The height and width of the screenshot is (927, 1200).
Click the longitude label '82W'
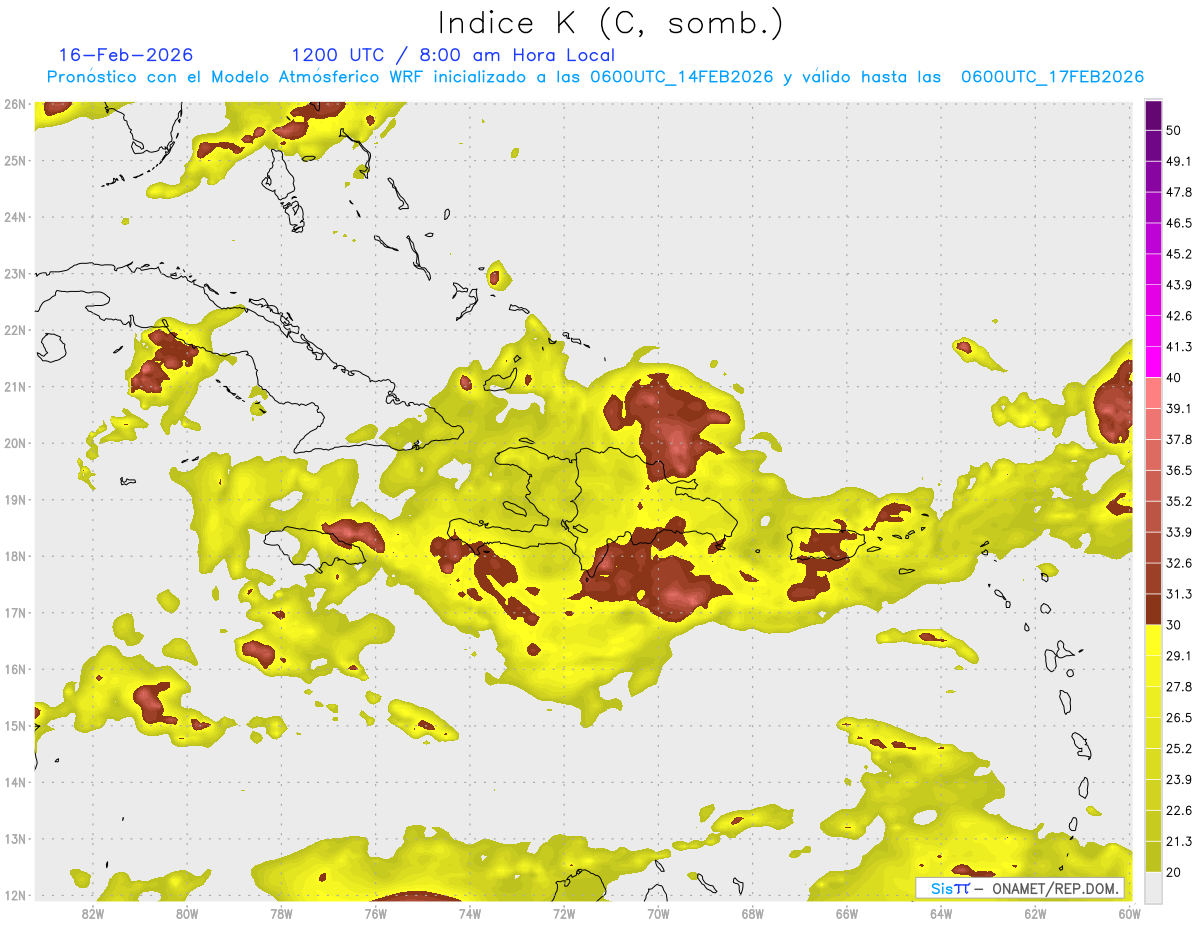point(92,913)
